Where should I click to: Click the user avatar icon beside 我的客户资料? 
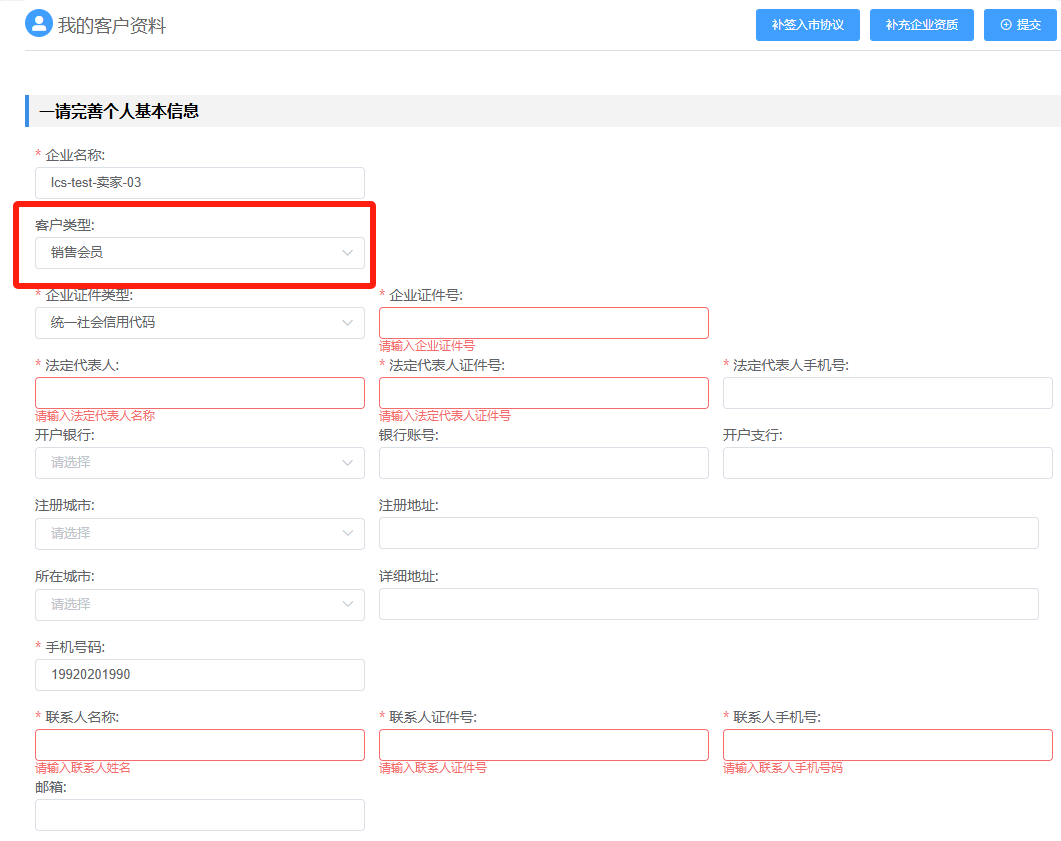click(x=38, y=24)
